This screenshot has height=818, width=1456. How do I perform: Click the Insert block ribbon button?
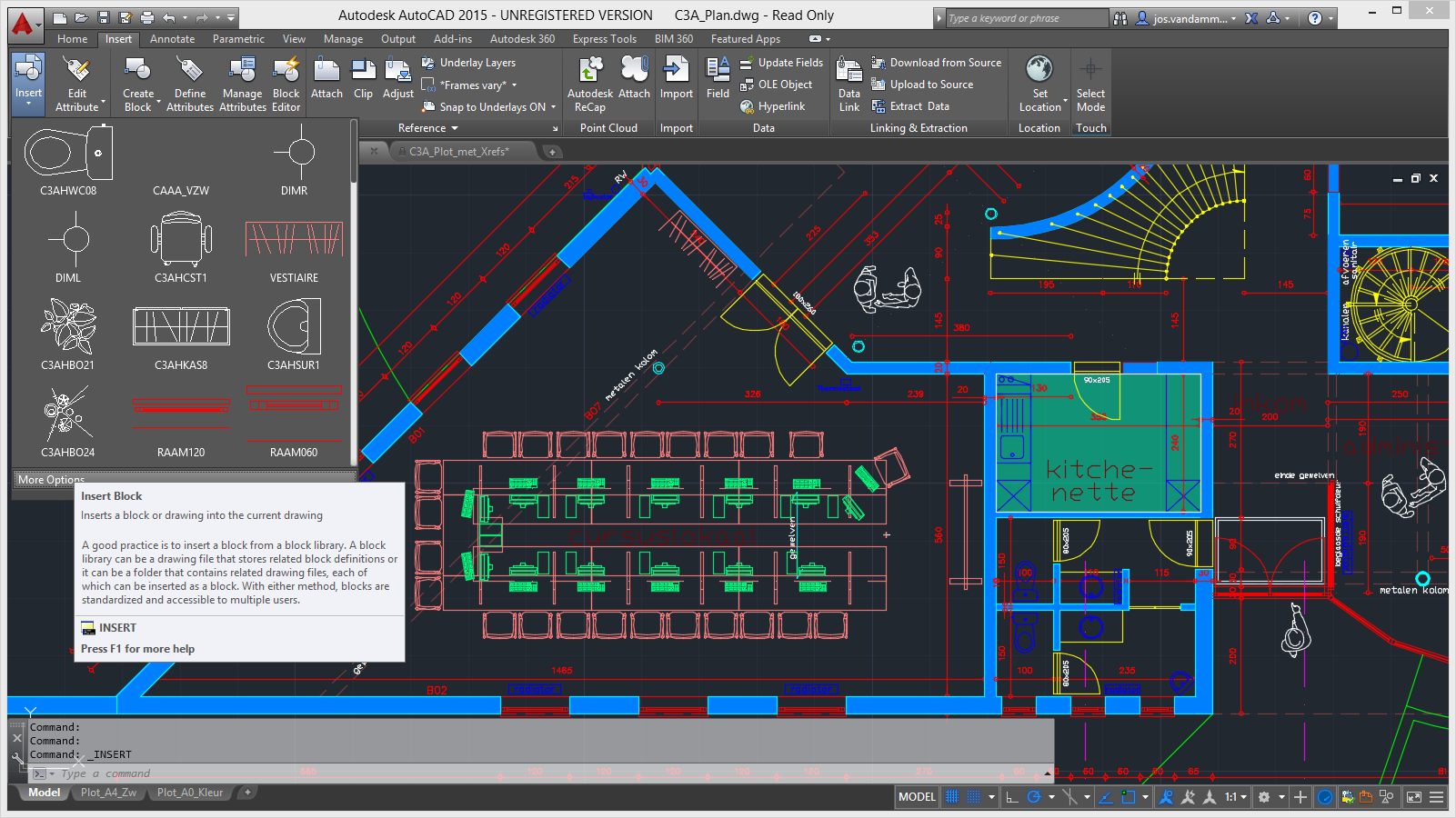[x=28, y=83]
